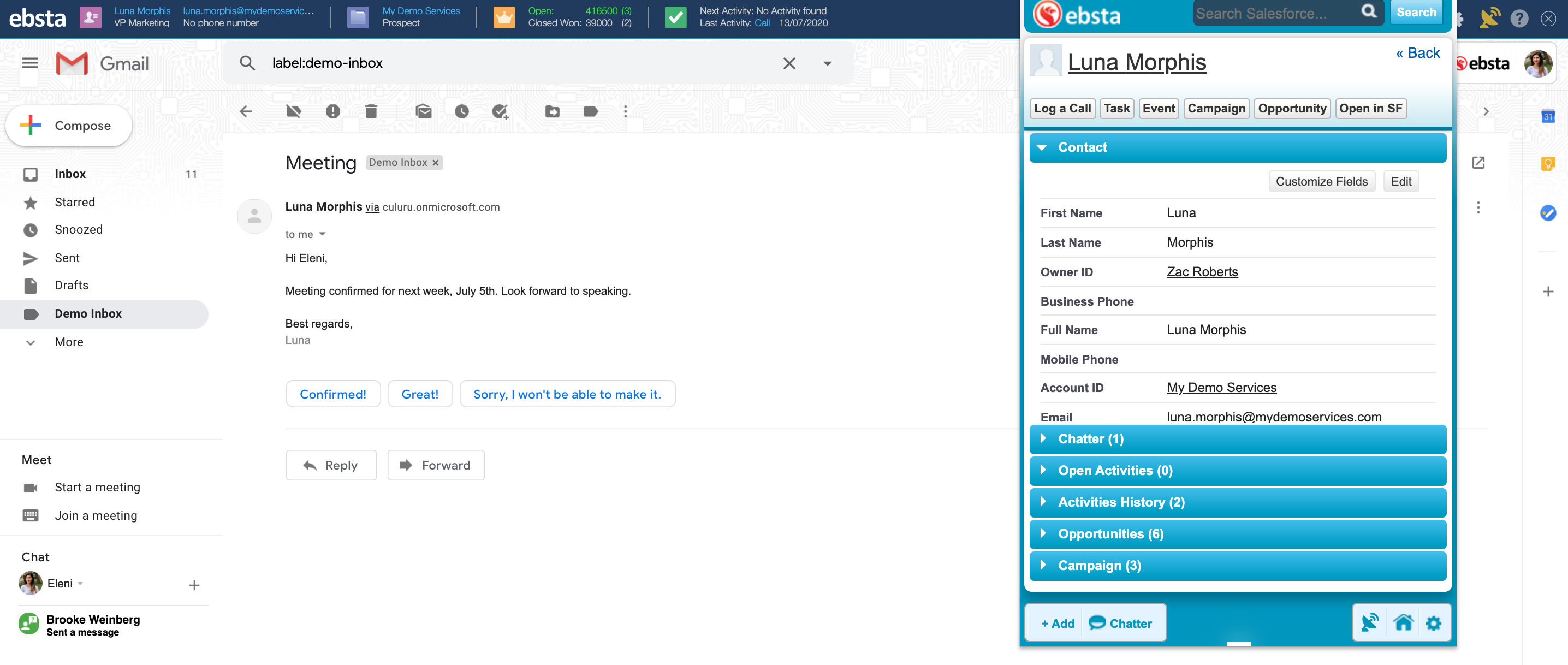Remove the label from this conversation using the crossed-label icon
The width and height of the screenshot is (1568, 665).
[293, 111]
